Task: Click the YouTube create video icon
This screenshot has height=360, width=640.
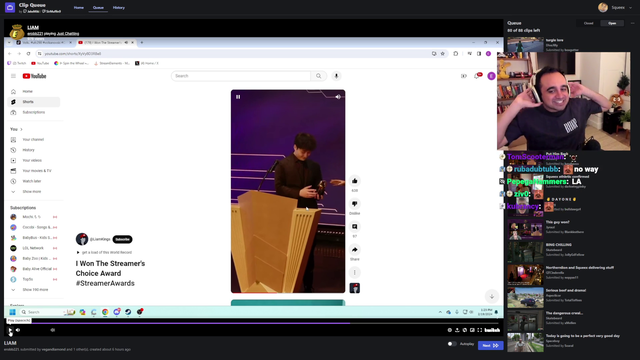Action: click(464, 76)
